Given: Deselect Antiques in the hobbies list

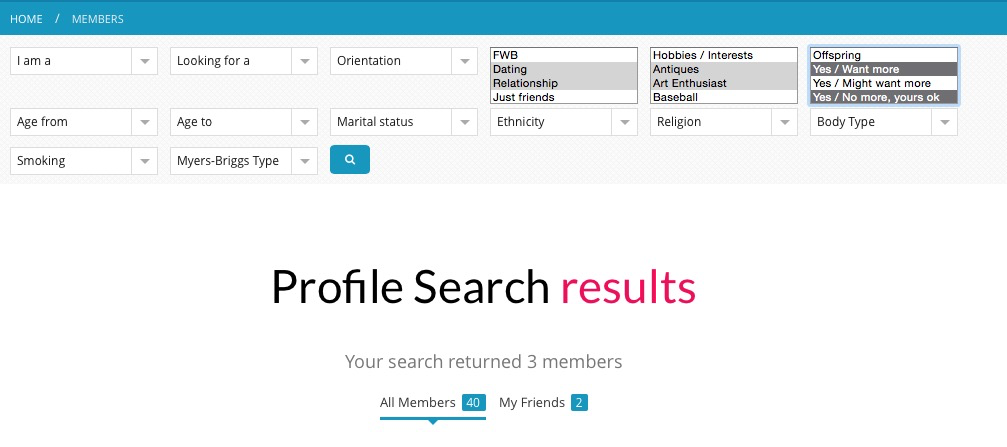Looking at the screenshot, I should [723, 69].
